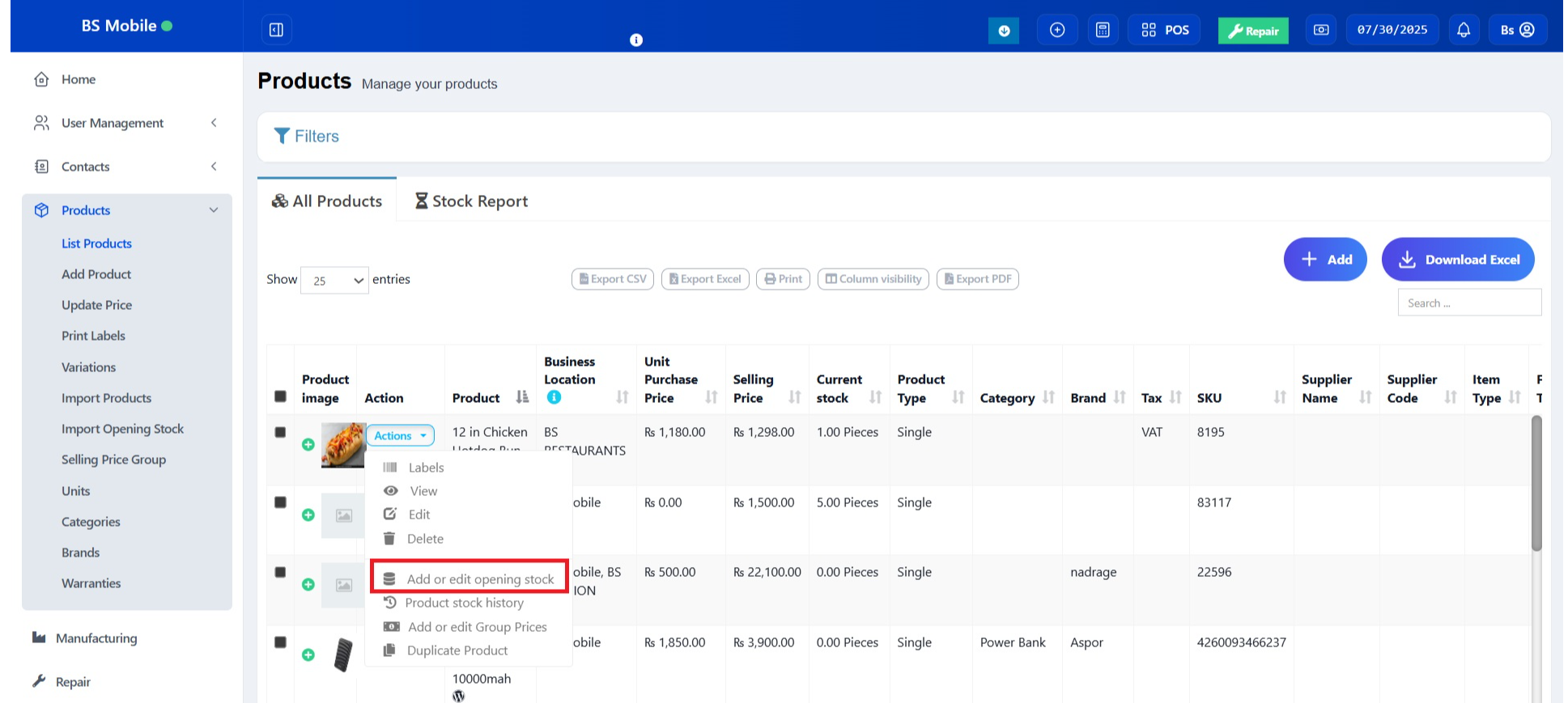Click the circled plus icon in top bar
Image resolution: width=1568 pixels, height=703 pixels.
1057,30
